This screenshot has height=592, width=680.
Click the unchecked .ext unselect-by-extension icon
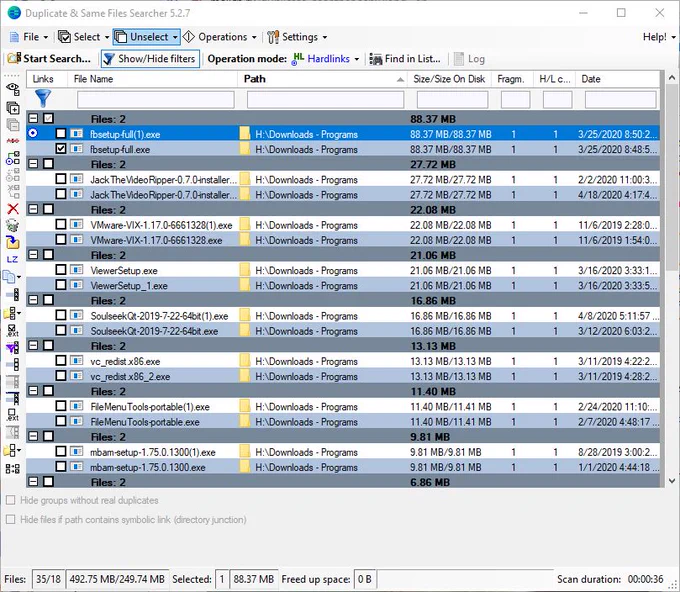tap(13, 415)
